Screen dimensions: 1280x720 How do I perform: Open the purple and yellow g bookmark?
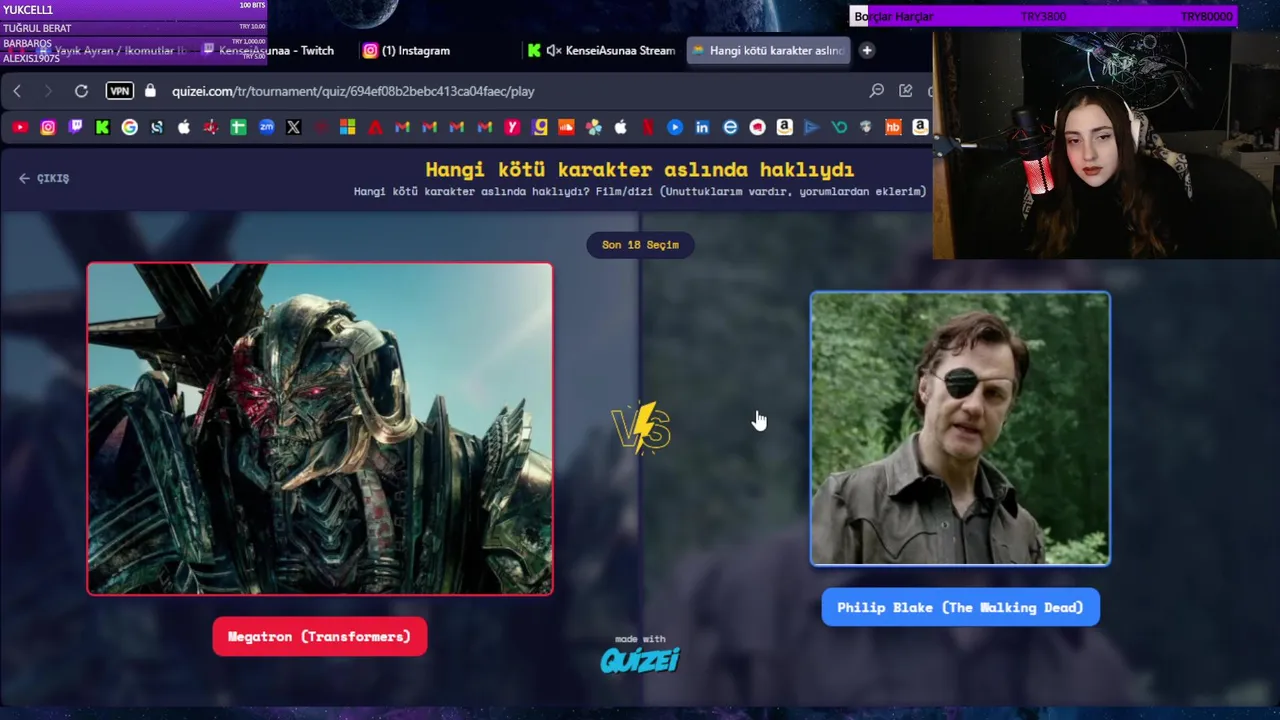(540, 127)
